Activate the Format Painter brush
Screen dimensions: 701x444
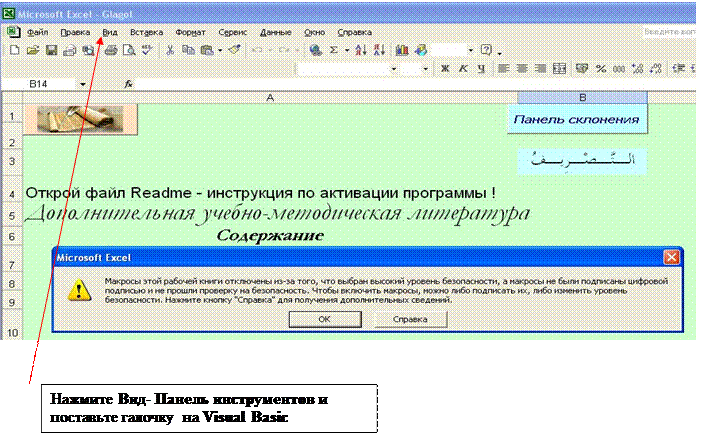pos(235,50)
